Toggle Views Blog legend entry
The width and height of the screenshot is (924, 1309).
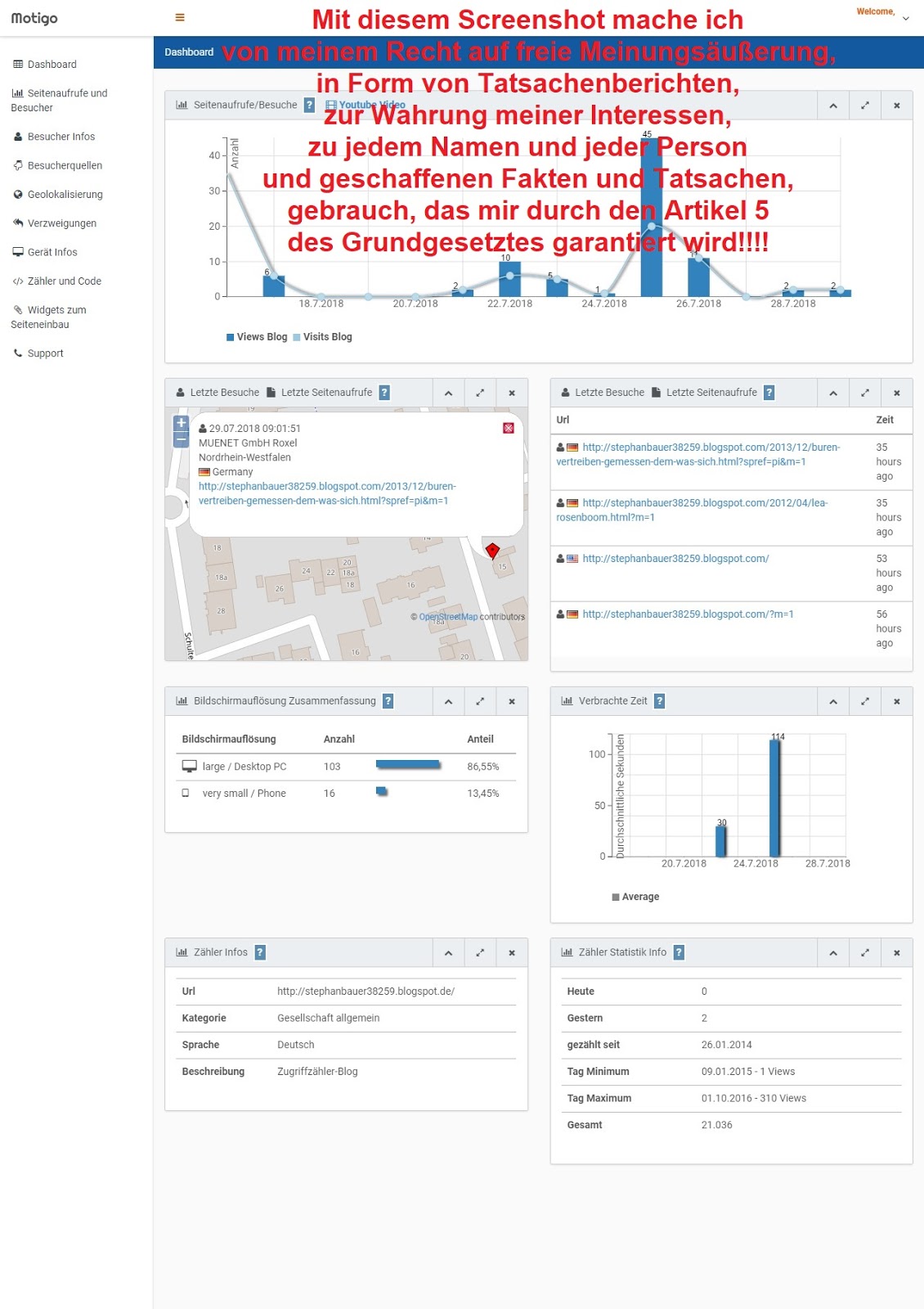[257, 337]
